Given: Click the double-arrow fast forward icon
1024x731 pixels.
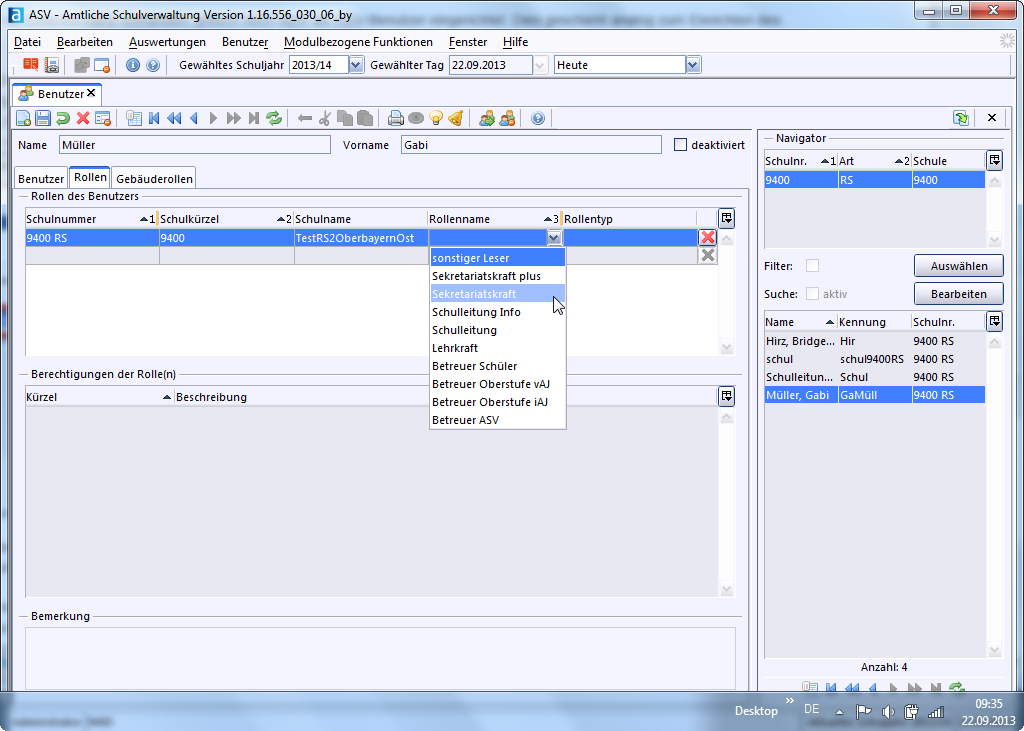Looking at the screenshot, I should click(233, 118).
